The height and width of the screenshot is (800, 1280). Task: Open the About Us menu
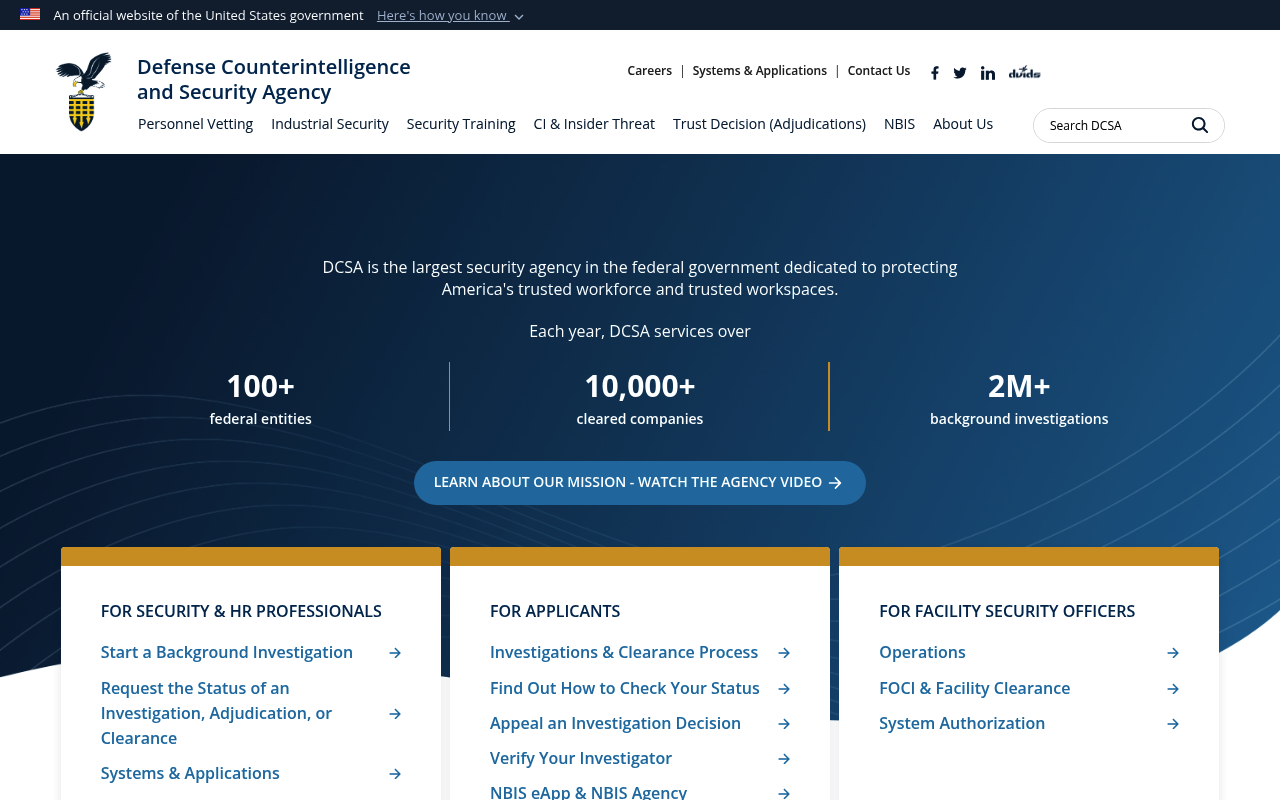[x=963, y=124]
